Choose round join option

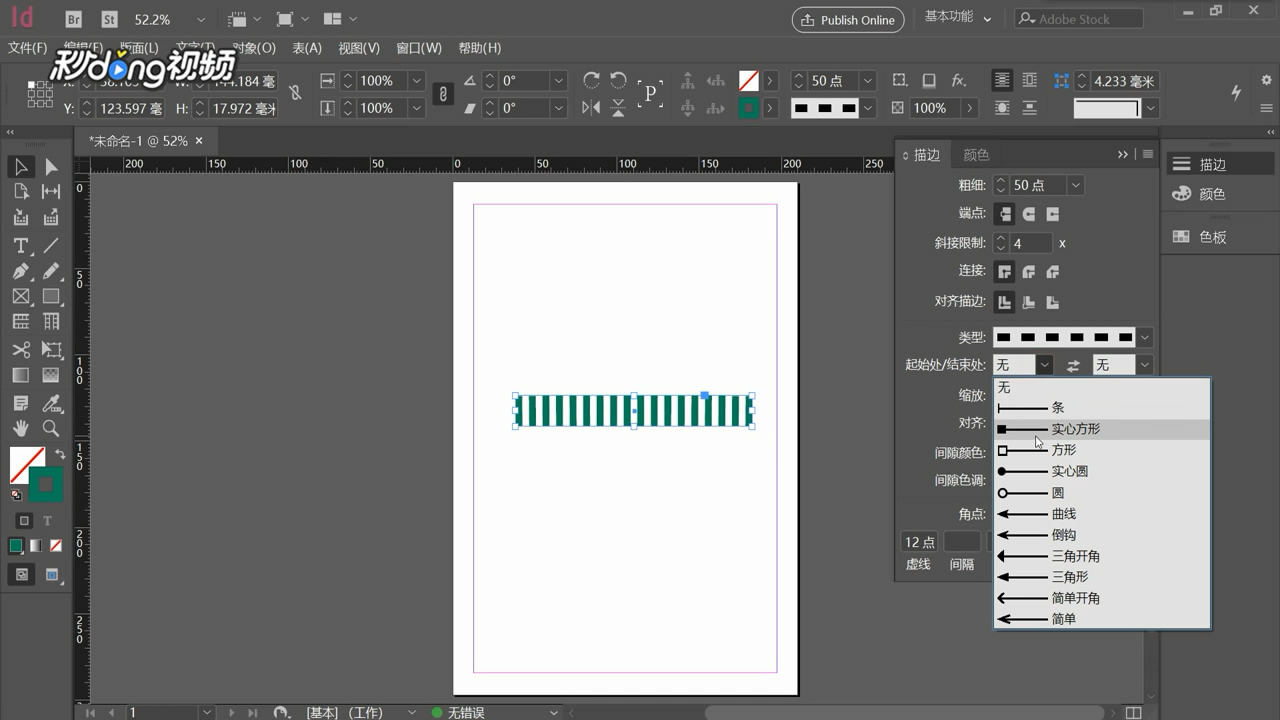[x=1028, y=272]
